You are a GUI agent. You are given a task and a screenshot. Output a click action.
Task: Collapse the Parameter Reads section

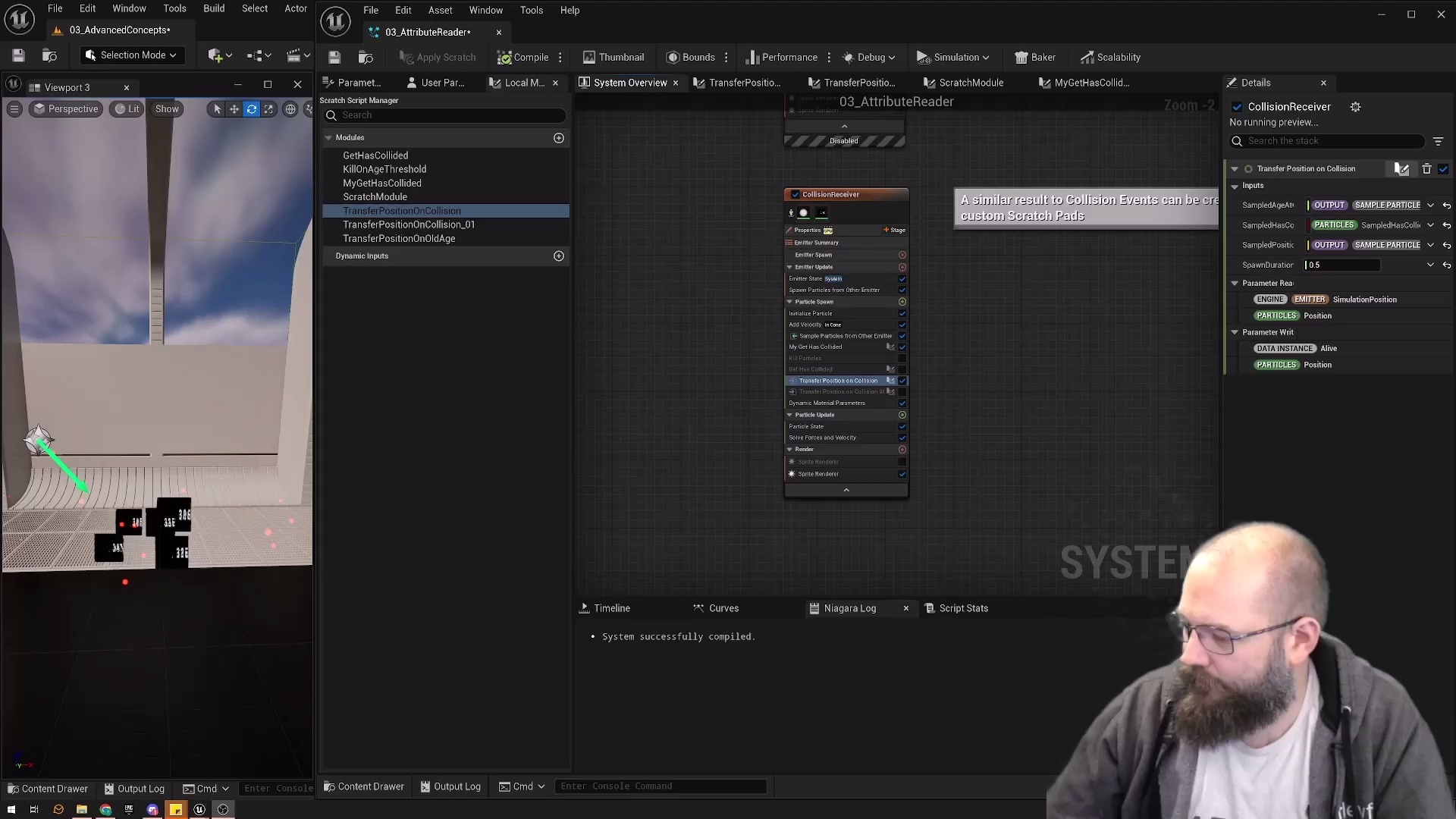coord(1235,284)
